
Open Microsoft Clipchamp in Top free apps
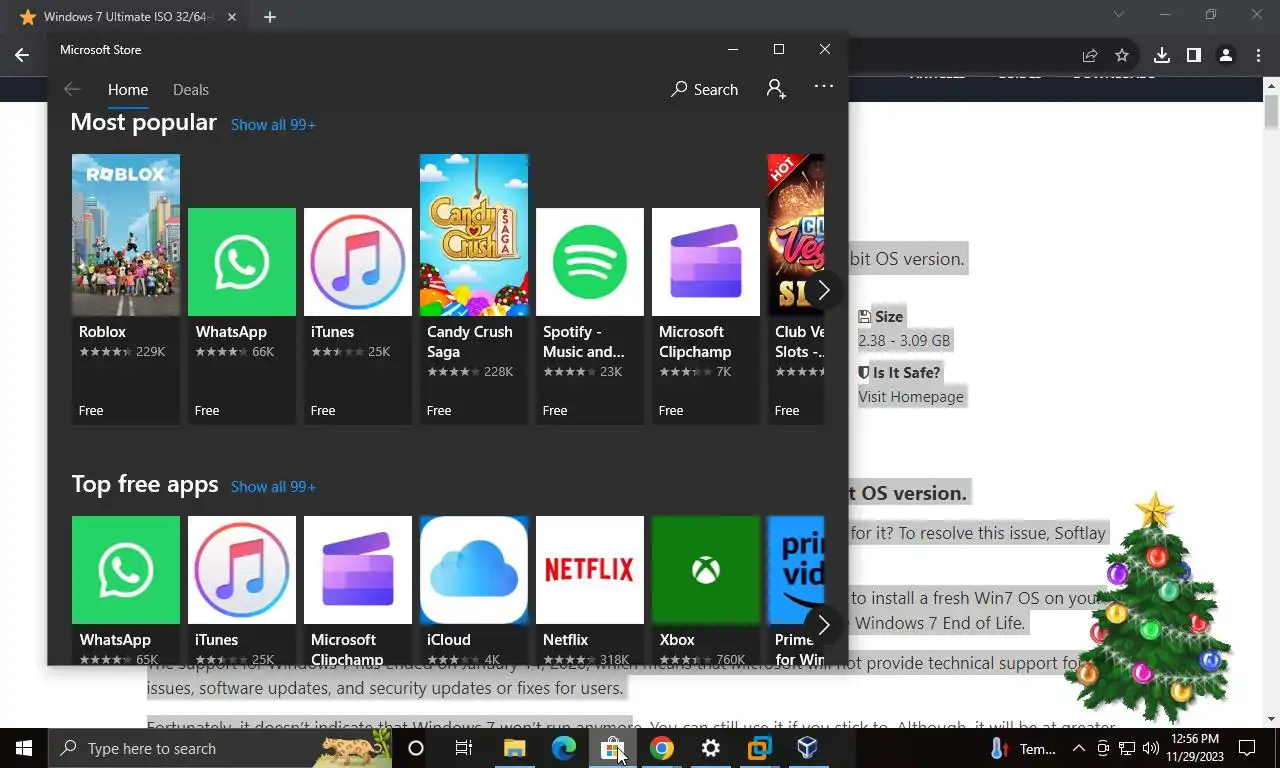click(x=358, y=590)
